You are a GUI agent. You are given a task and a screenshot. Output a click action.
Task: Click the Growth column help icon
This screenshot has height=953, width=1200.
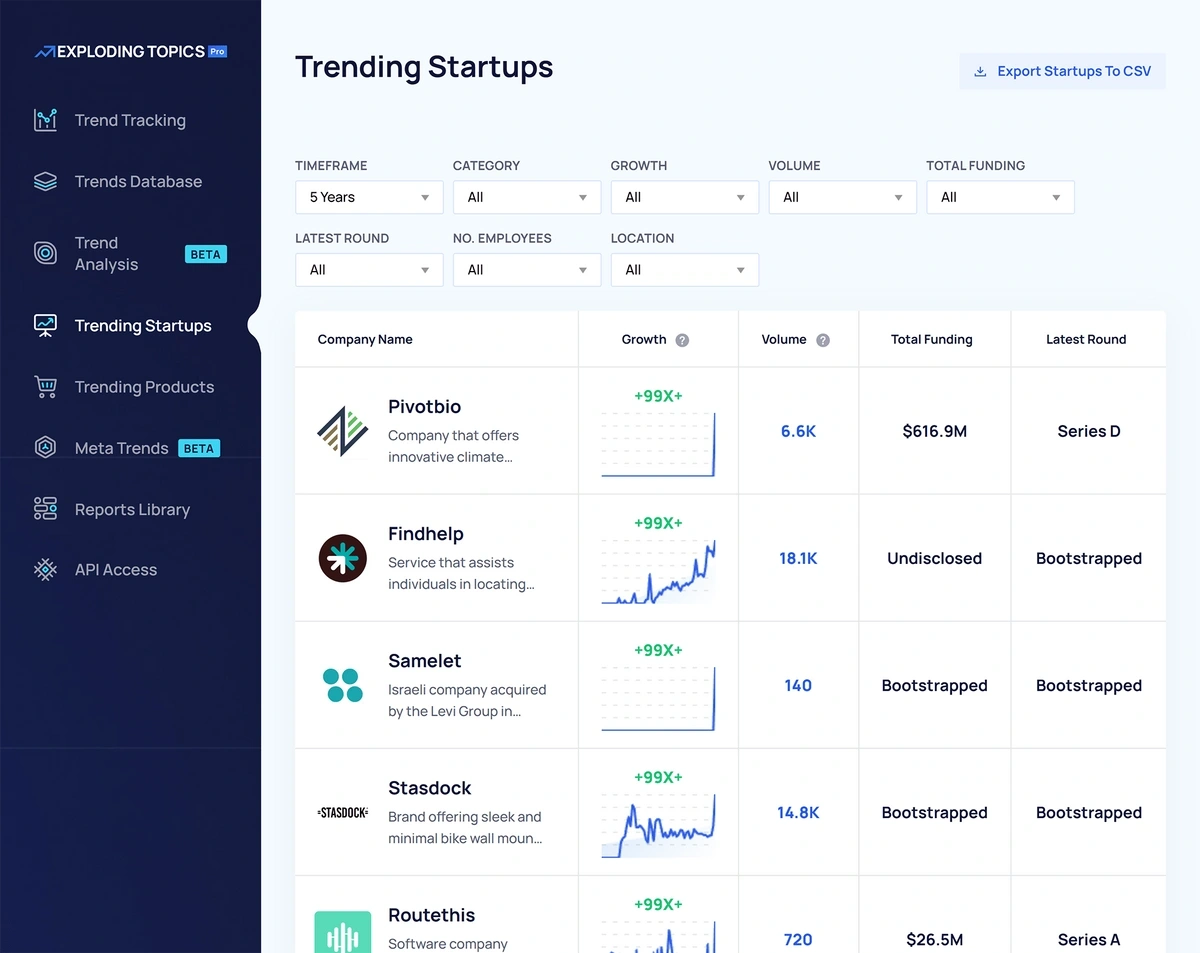click(682, 340)
